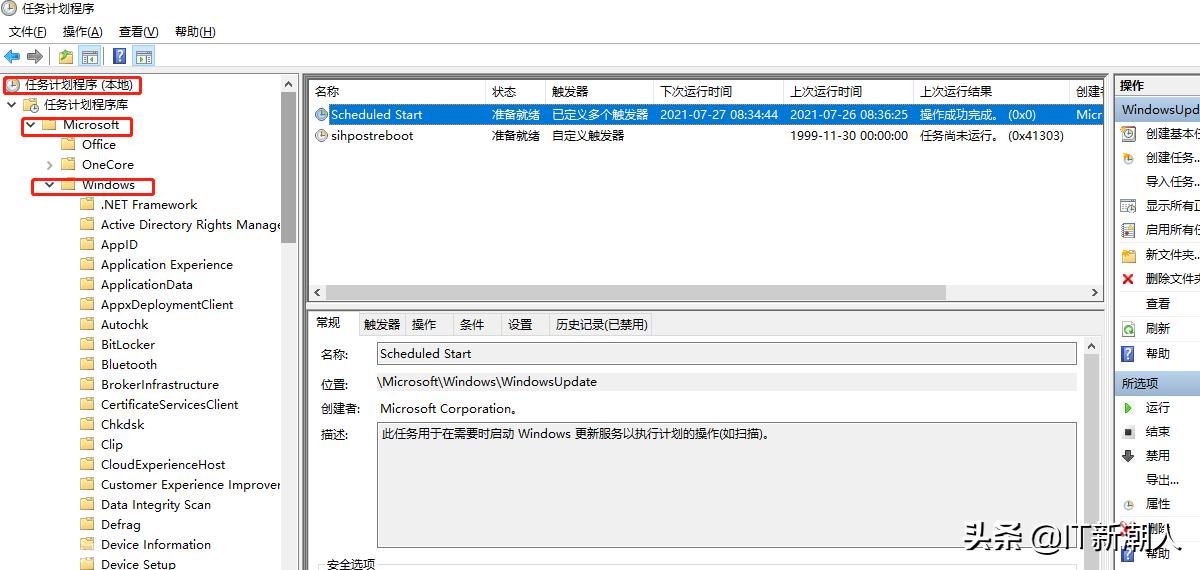Viewport: 1200px width, 570px height.
Task: Click the 帮助 help icon under 查看
Action: (x=1128, y=353)
